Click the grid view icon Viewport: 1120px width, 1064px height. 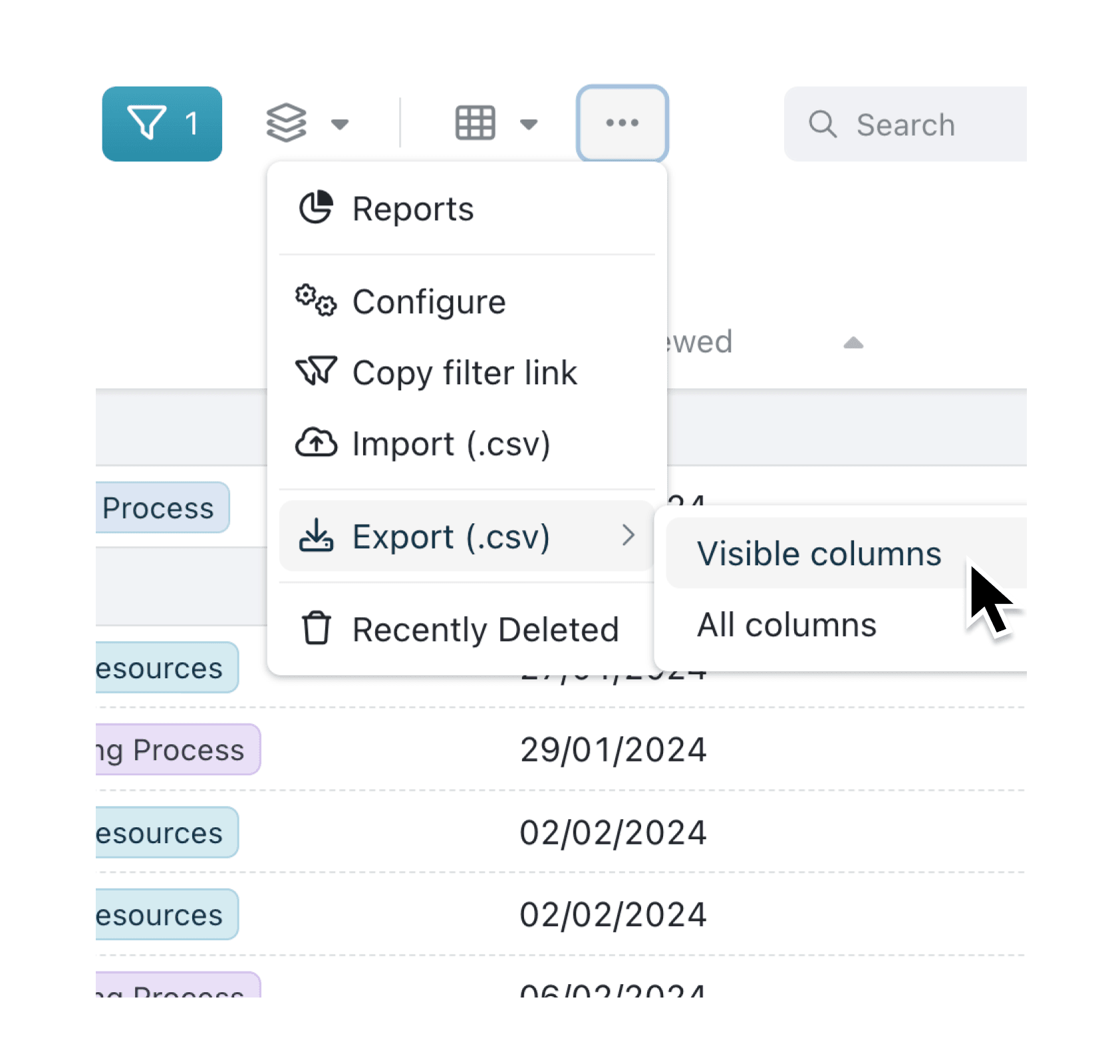(475, 122)
